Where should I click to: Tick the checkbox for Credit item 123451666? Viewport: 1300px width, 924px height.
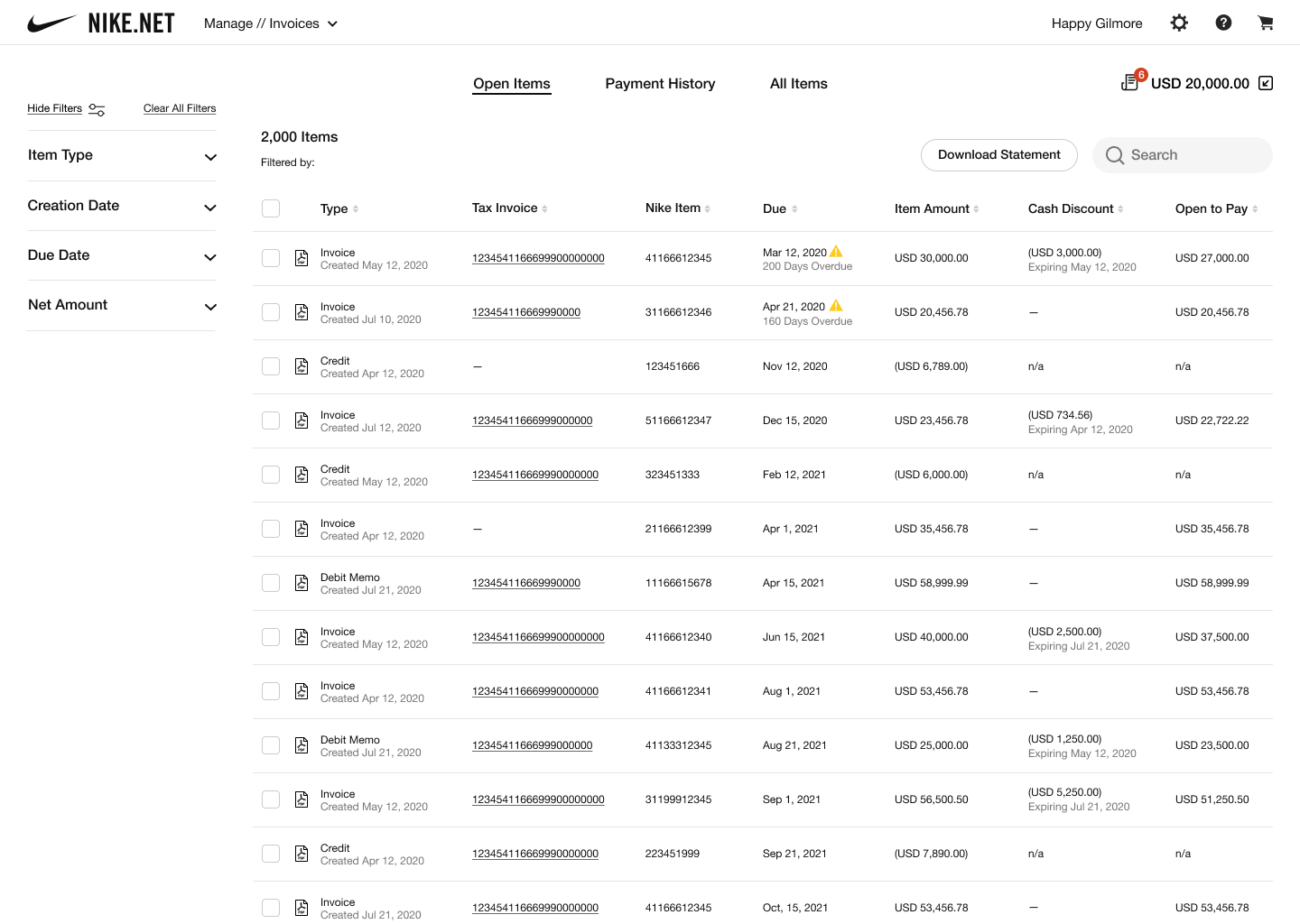(271, 366)
